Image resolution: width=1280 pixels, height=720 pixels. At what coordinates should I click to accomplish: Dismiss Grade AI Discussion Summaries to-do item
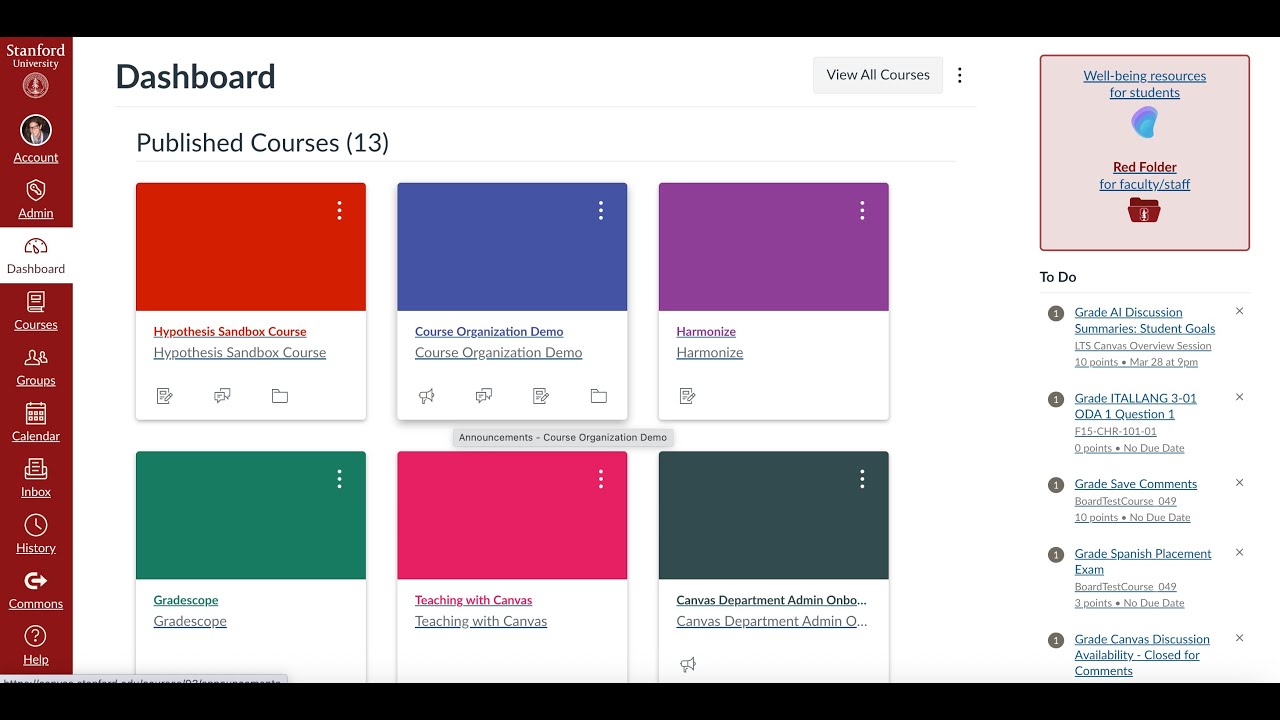(1239, 311)
